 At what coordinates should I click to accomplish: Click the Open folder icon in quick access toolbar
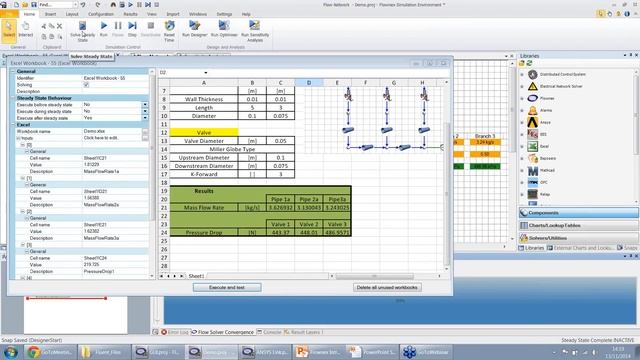tap(25, 4)
